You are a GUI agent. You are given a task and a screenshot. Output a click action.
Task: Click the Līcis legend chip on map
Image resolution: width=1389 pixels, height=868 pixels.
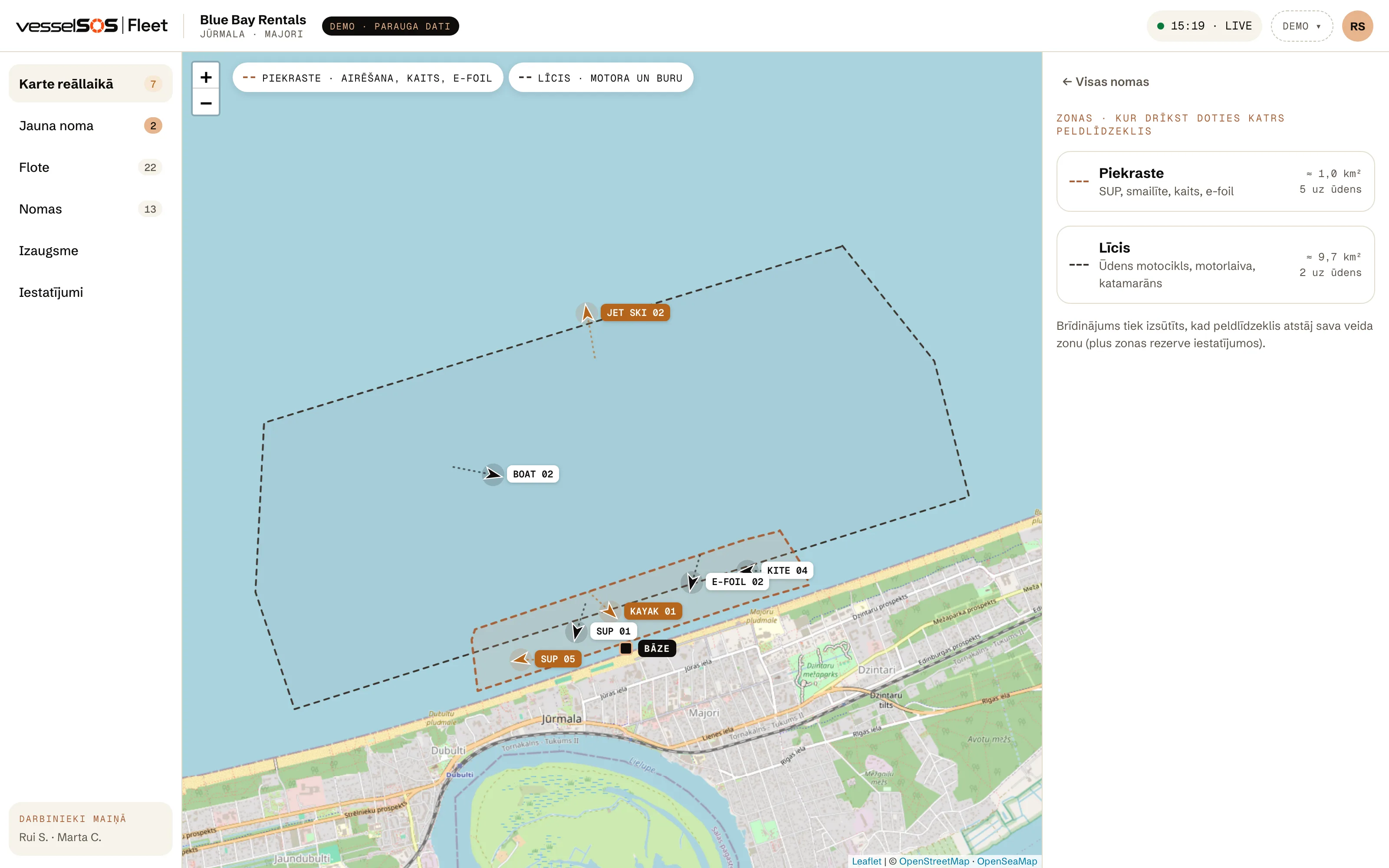point(600,78)
